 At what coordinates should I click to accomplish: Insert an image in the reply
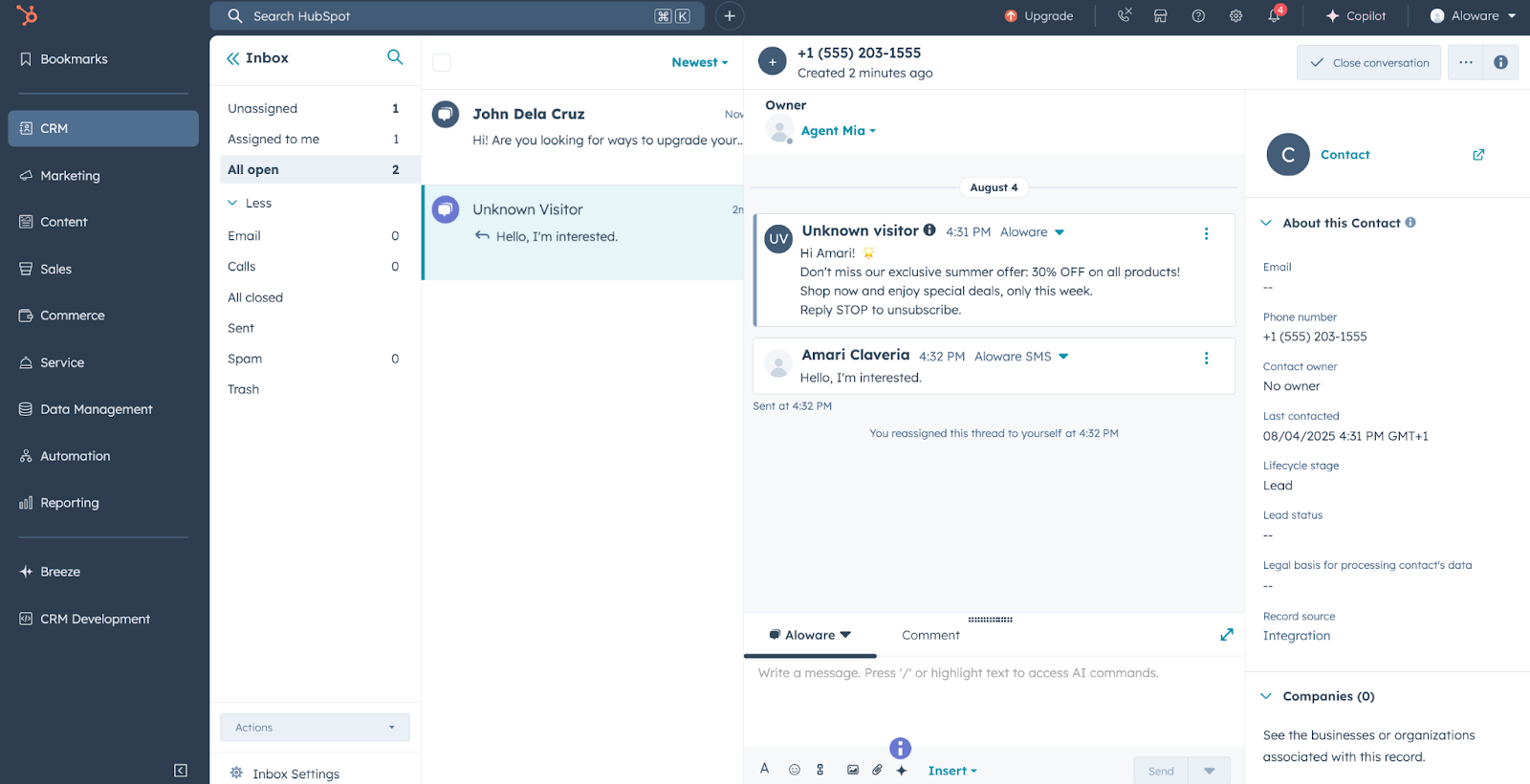click(x=853, y=770)
